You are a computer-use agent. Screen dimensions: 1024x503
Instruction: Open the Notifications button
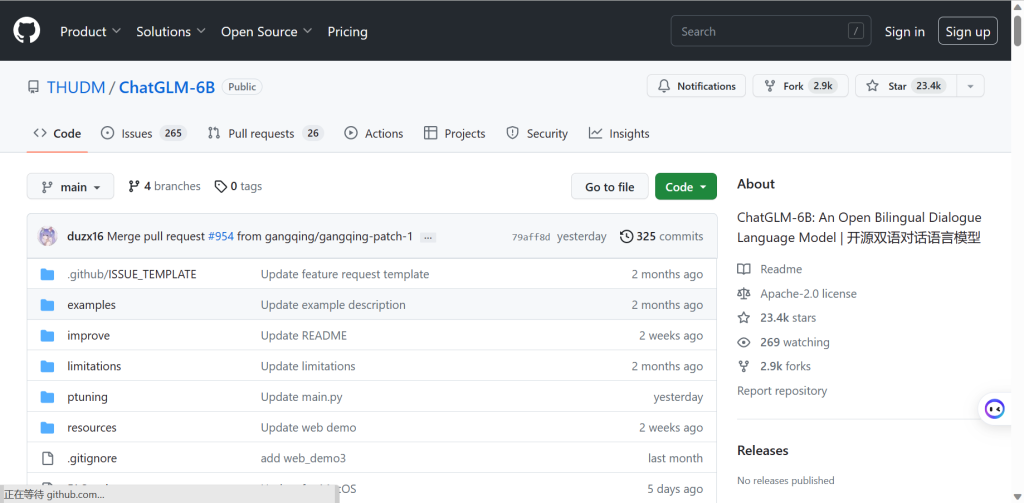click(x=697, y=86)
